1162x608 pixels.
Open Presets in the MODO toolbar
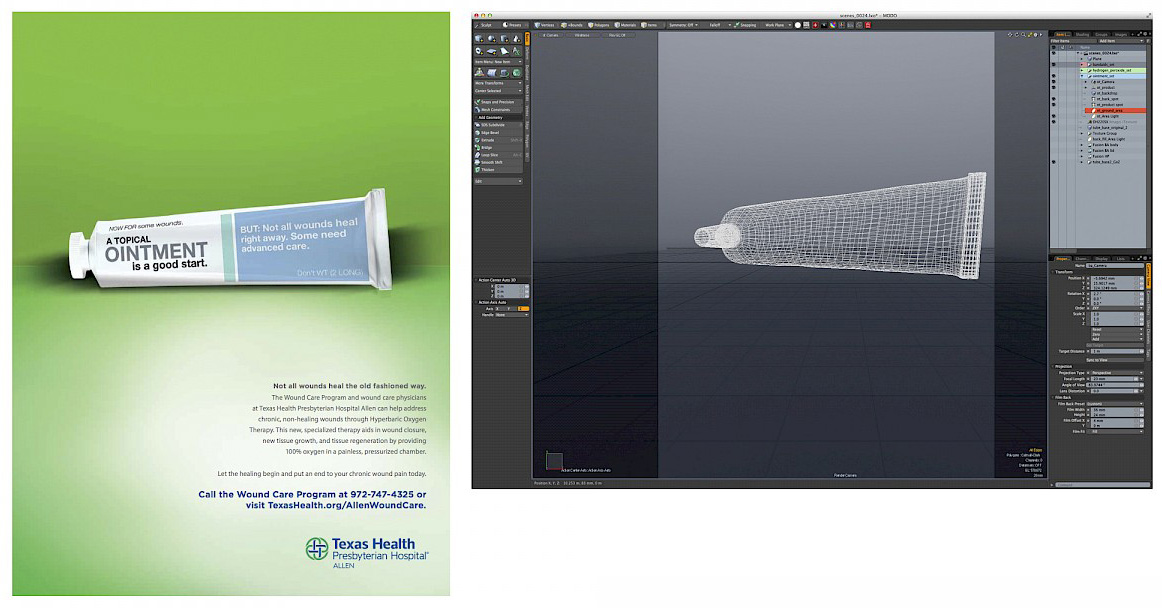(513, 25)
